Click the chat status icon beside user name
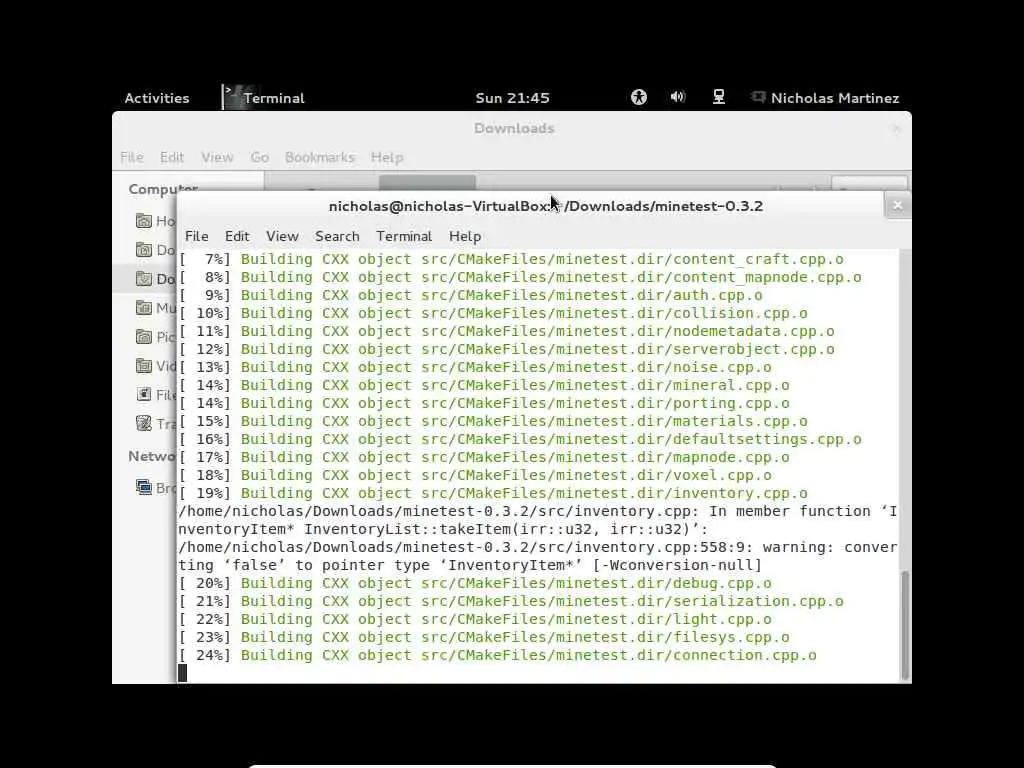The width and height of the screenshot is (1024, 768). pyautogui.click(x=758, y=97)
